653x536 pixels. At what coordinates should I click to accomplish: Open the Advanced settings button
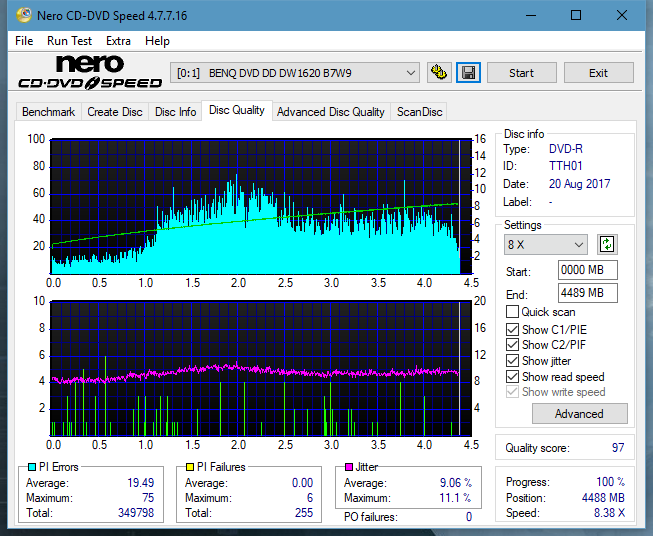pos(579,414)
